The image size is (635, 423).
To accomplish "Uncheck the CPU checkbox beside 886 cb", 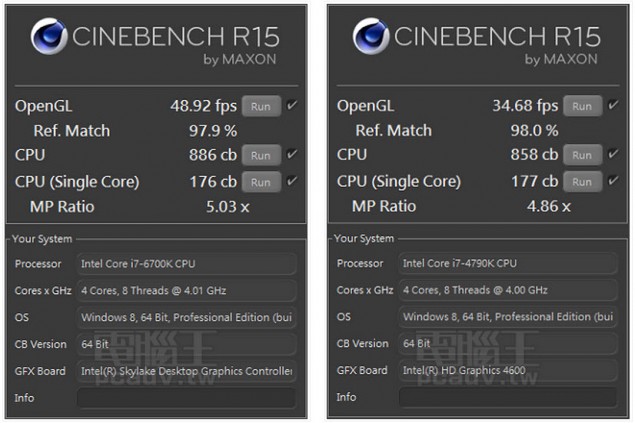I will 291,154.
